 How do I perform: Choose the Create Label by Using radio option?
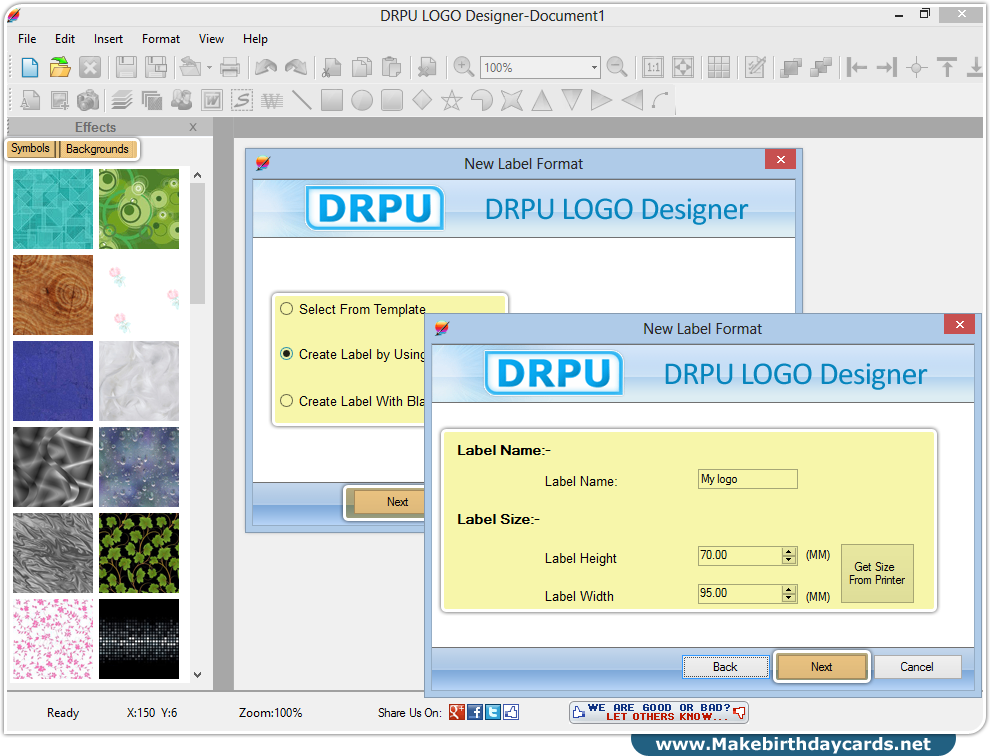coord(287,354)
